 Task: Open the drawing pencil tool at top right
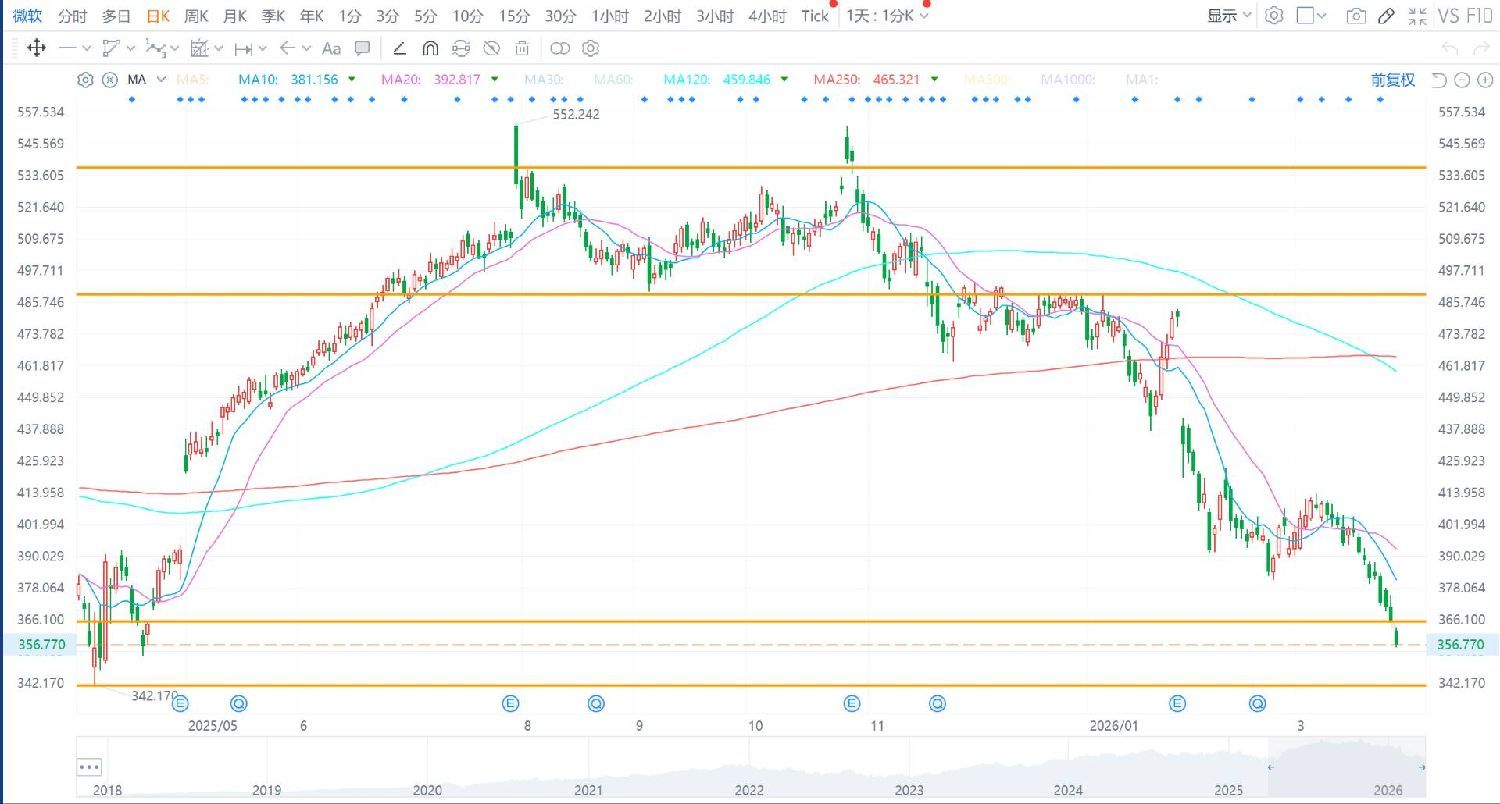[1386, 16]
